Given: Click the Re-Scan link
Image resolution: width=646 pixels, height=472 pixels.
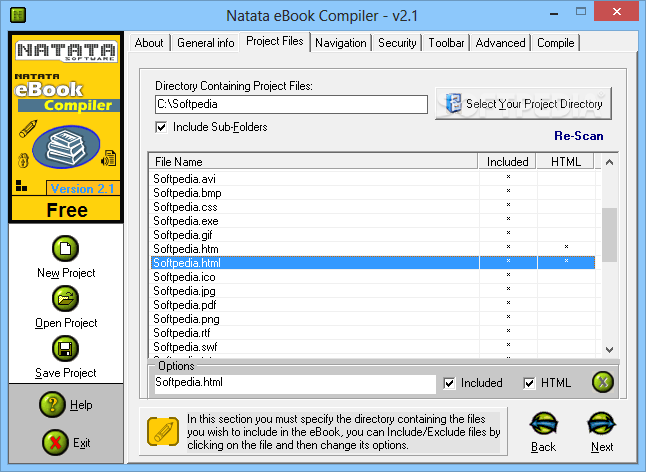Looking at the screenshot, I should tap(578, 136).
